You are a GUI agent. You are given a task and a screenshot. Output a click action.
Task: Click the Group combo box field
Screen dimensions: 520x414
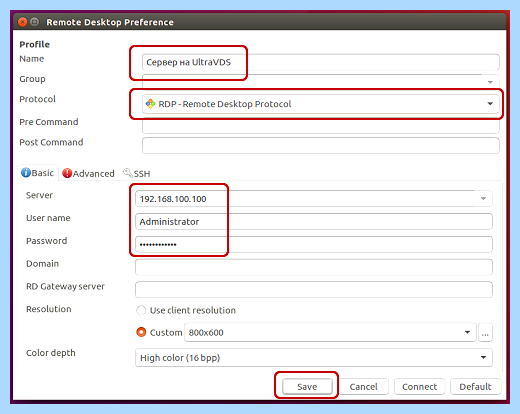321,82
